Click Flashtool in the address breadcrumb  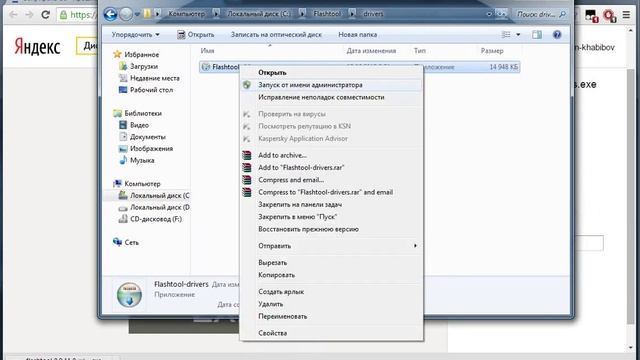[327, 13]
